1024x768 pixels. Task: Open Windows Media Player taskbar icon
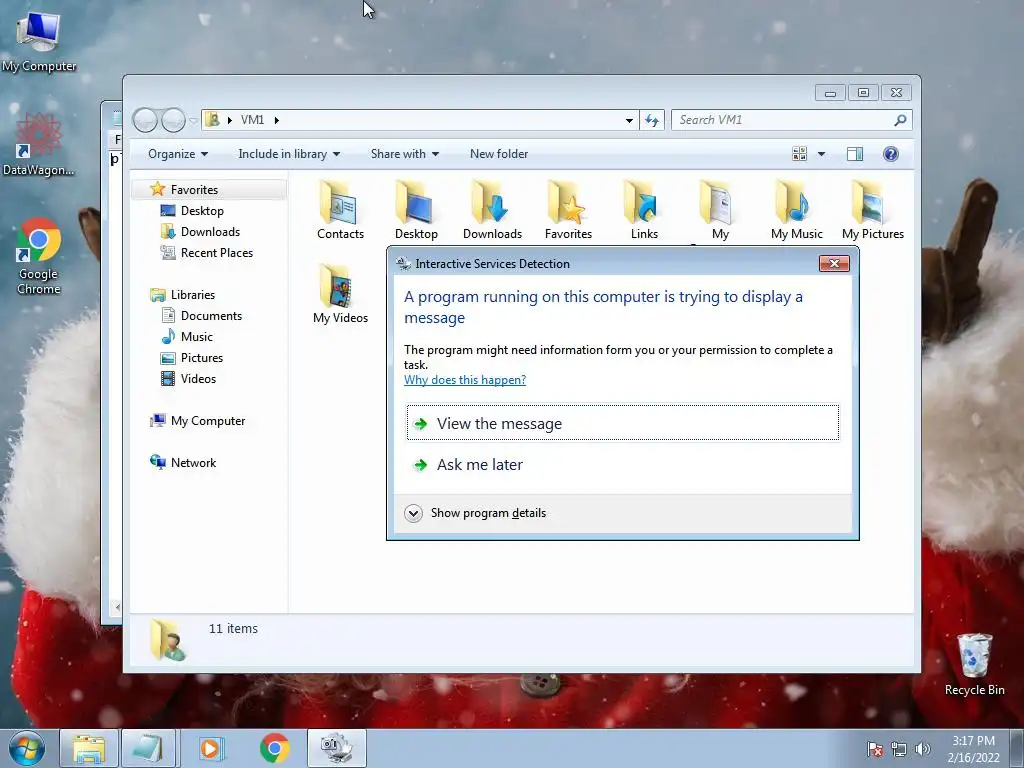pyautogui.click(x=211, y=748)
